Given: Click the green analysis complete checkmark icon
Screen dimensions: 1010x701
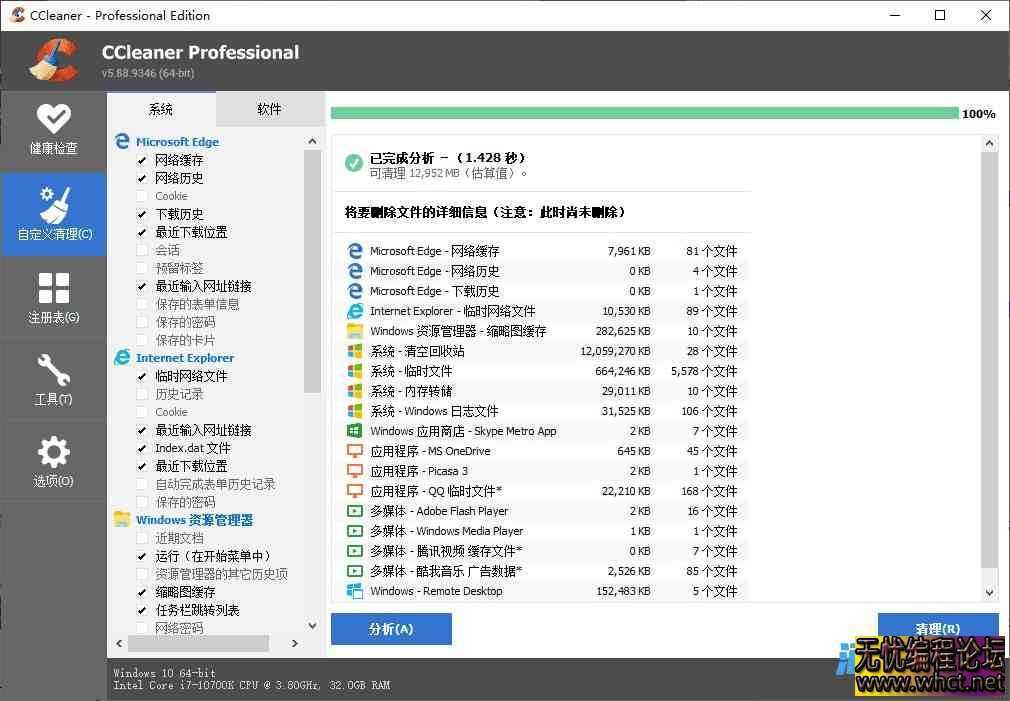Looking at the screenshot, I should [x=353, y=163].
